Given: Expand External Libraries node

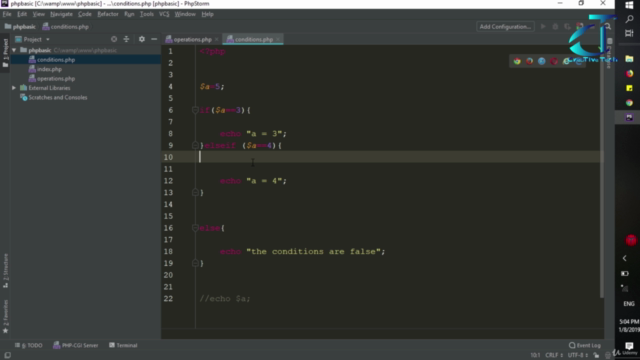Looking at the screenshot, I should click(14, 88).
